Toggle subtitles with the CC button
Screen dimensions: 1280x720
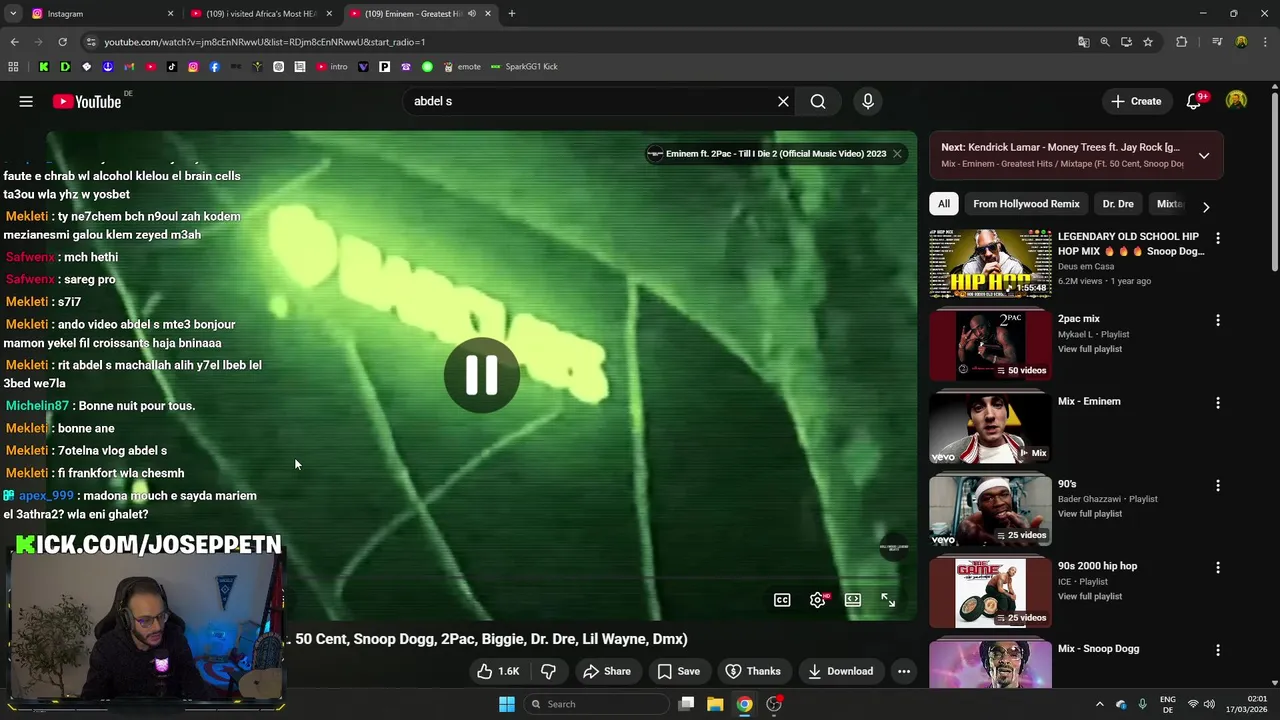point(782,600)
